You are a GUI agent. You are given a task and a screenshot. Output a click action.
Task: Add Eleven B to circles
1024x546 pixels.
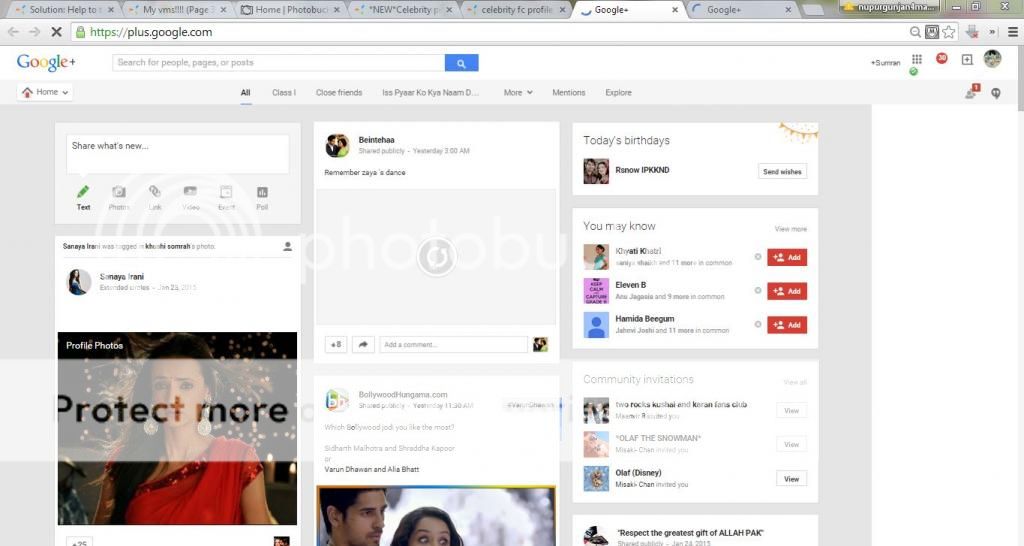tap(787, 291)
